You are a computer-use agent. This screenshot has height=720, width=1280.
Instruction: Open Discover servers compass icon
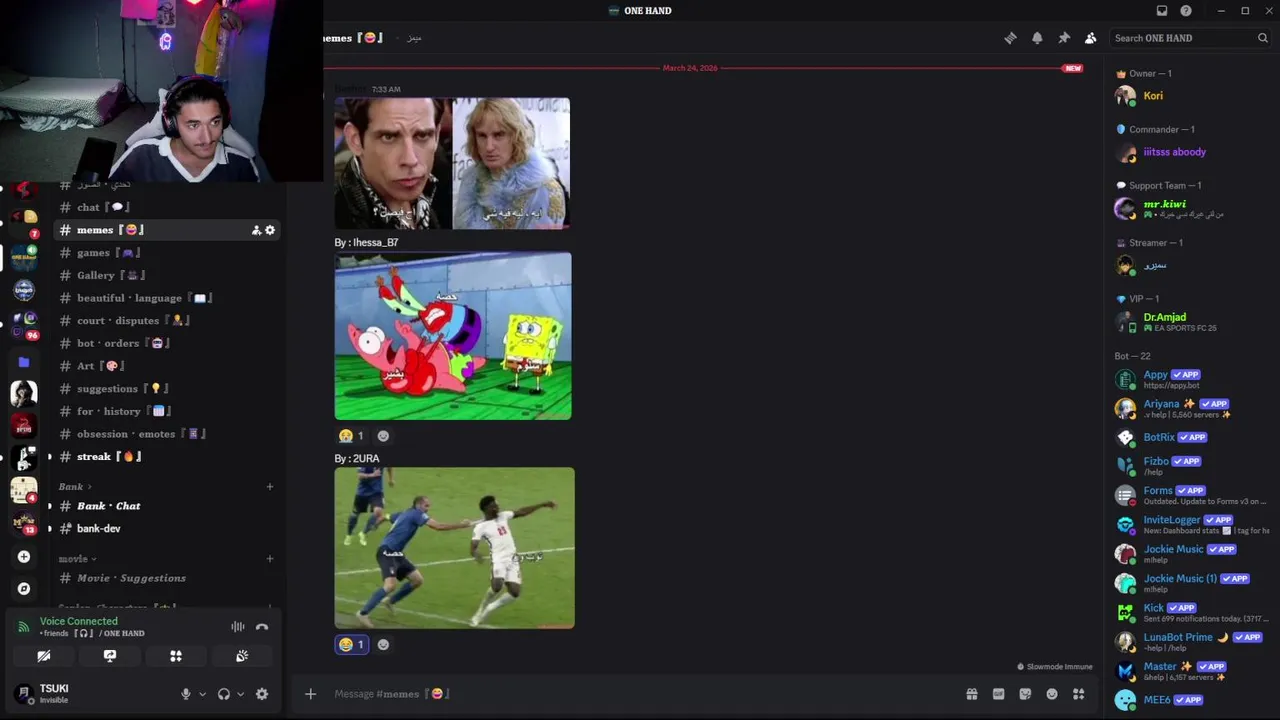coord(24,589)
